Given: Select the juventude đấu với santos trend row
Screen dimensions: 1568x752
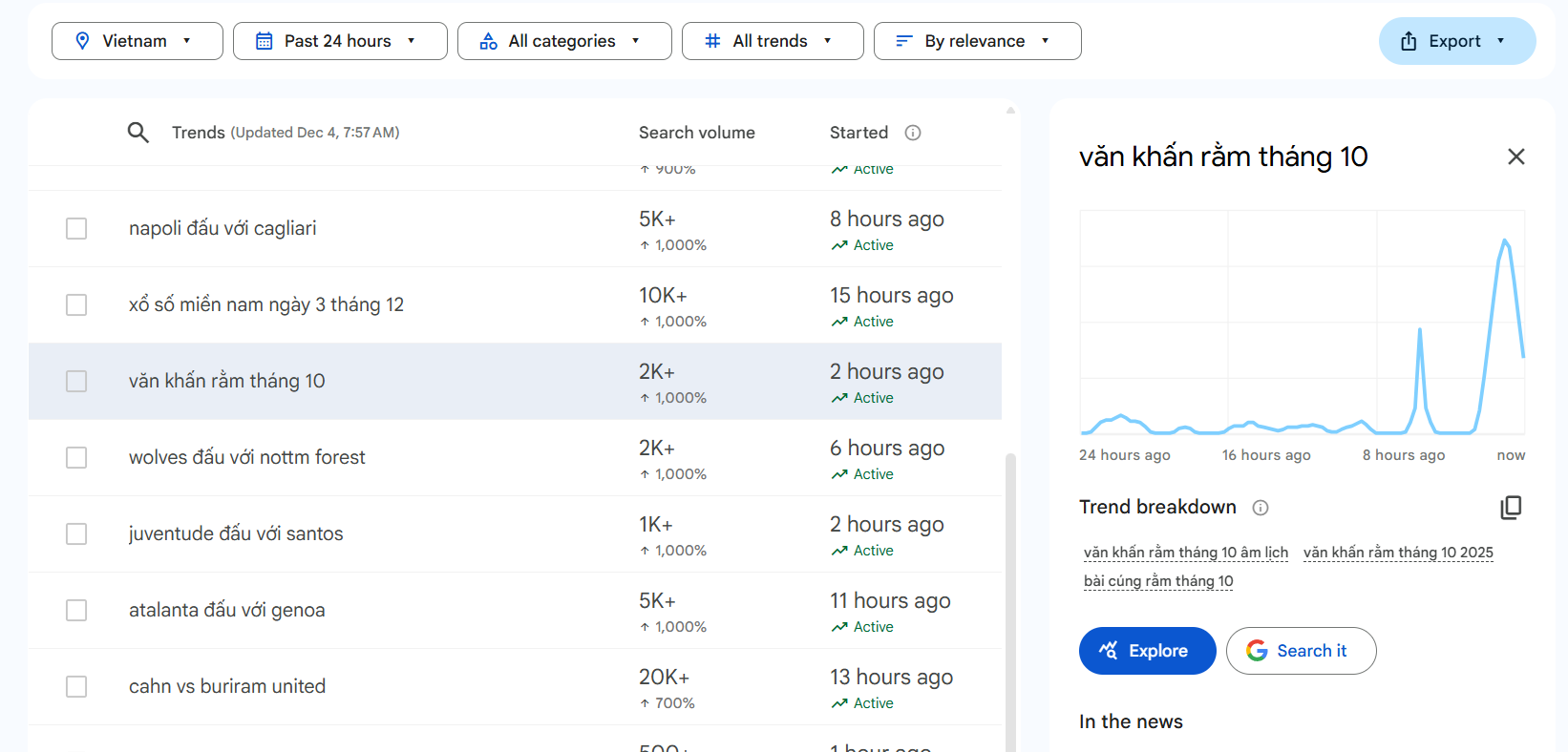Looking at the screenshot, I should pyautogui.click(x=236, y=534).
